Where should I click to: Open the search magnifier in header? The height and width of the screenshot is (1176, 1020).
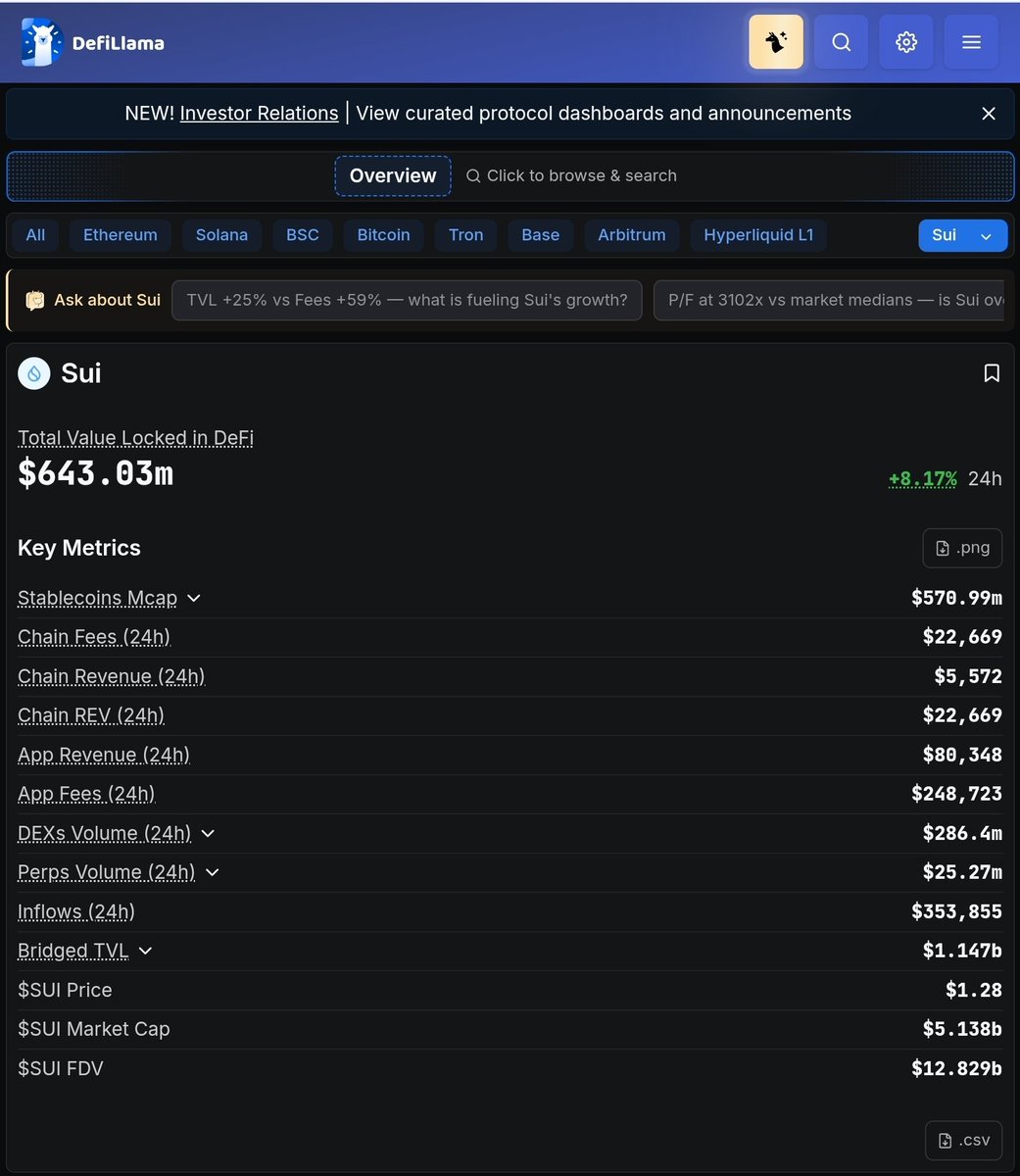pyautogui.click(x=841, y=42)
